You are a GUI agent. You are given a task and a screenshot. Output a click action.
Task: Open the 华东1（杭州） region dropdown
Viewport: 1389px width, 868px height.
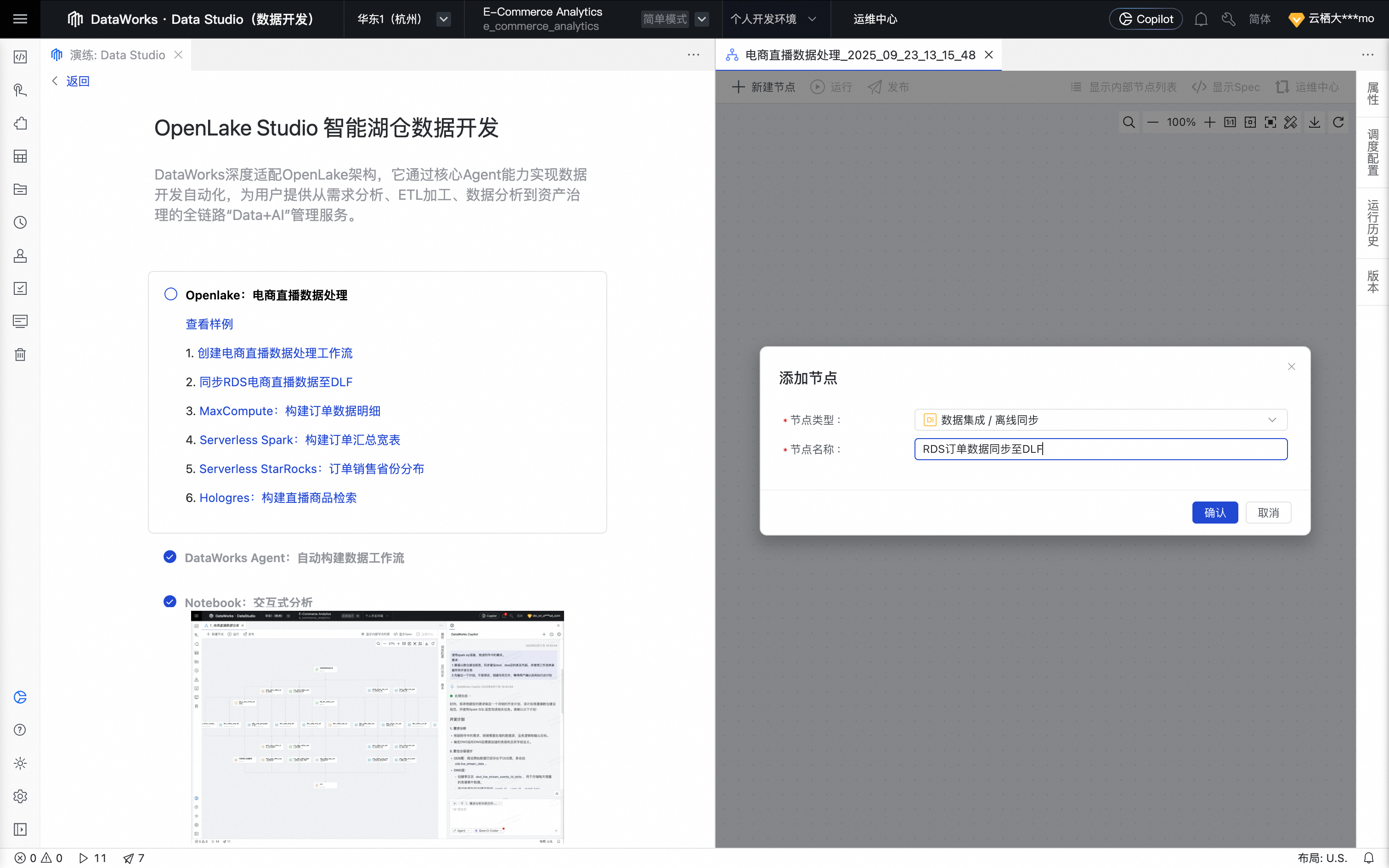(x=443, y=19)
